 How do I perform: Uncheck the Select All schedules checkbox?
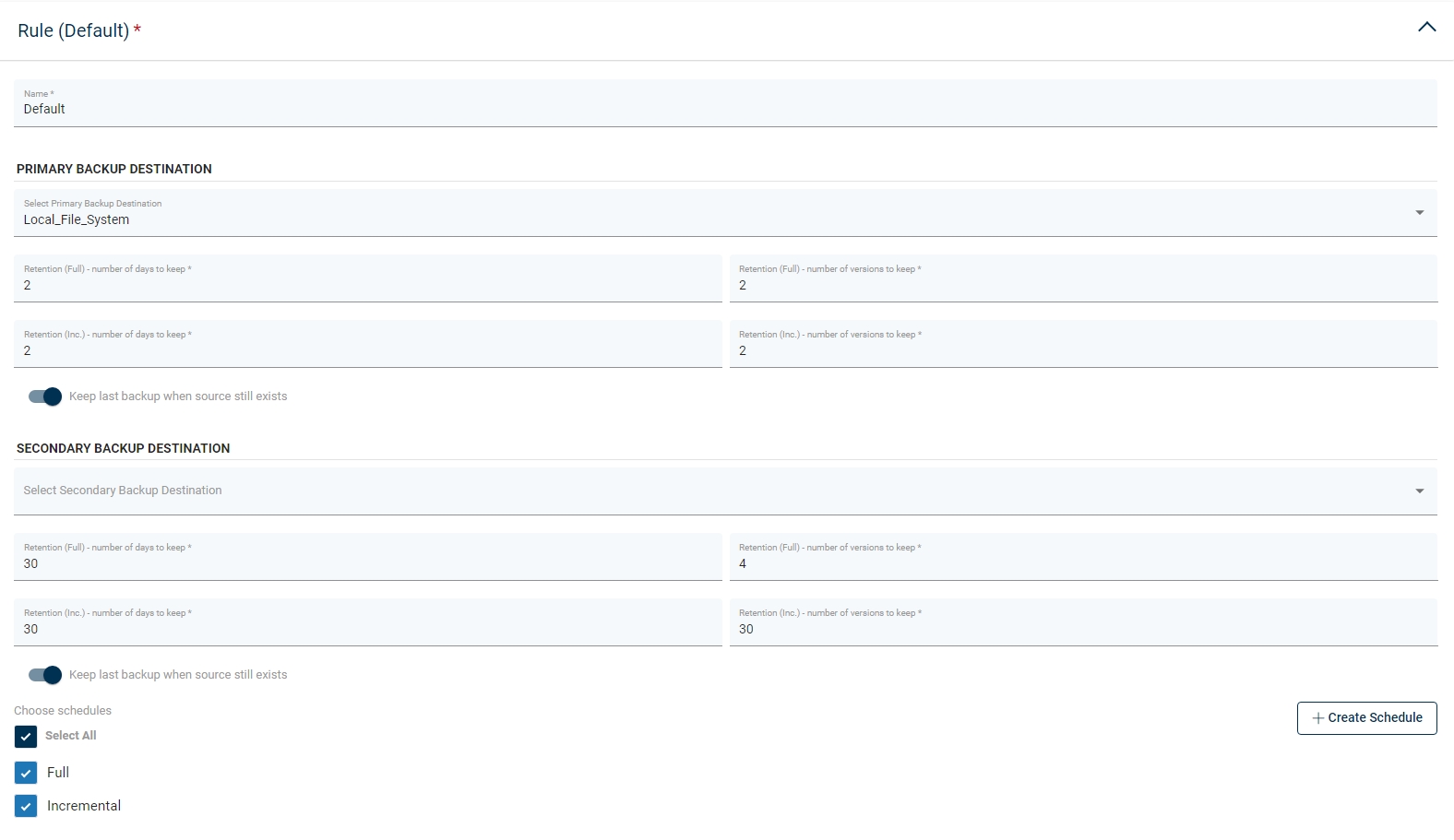point(26,736)
